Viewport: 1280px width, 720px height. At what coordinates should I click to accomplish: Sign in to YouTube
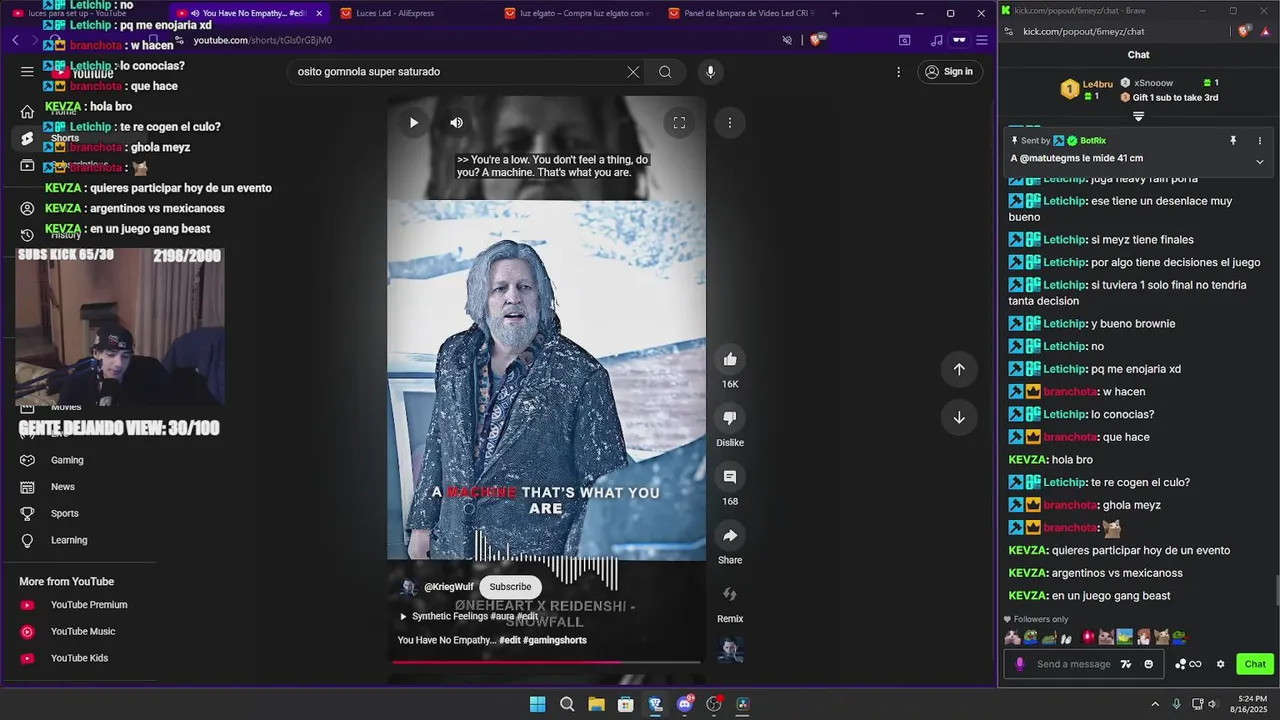949,72
